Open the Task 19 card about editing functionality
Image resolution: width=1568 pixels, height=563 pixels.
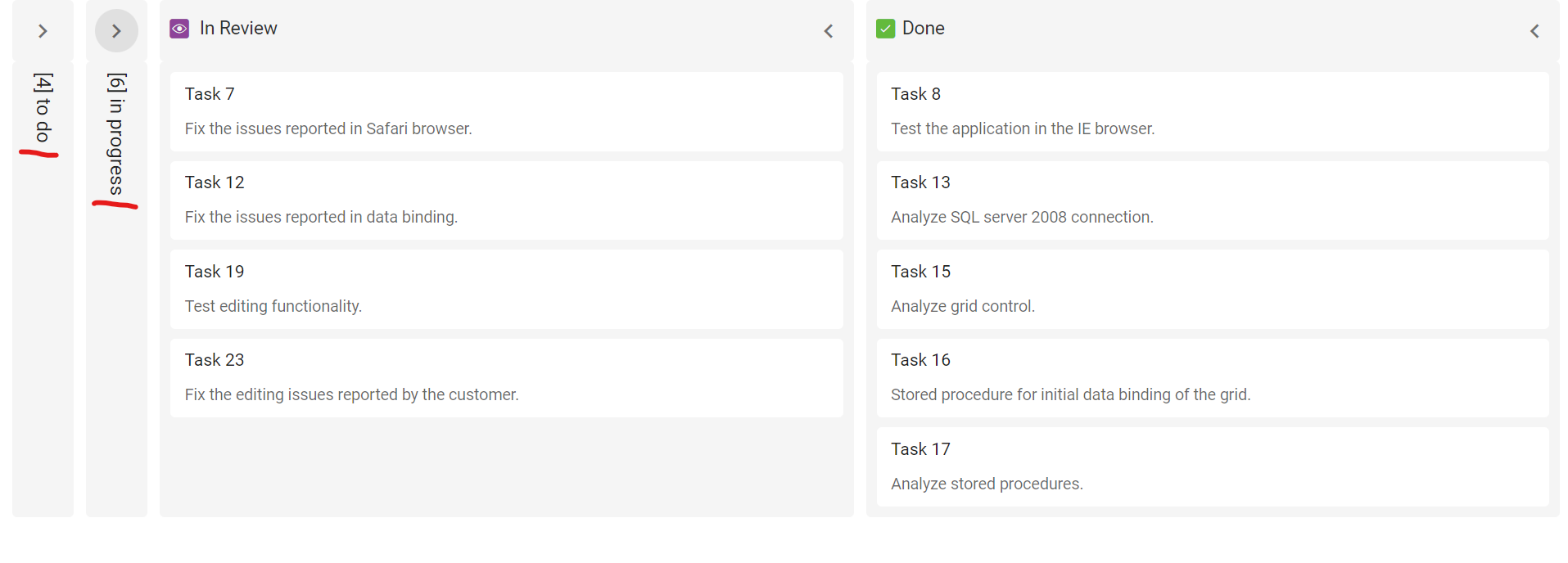(x=506, y=289)
